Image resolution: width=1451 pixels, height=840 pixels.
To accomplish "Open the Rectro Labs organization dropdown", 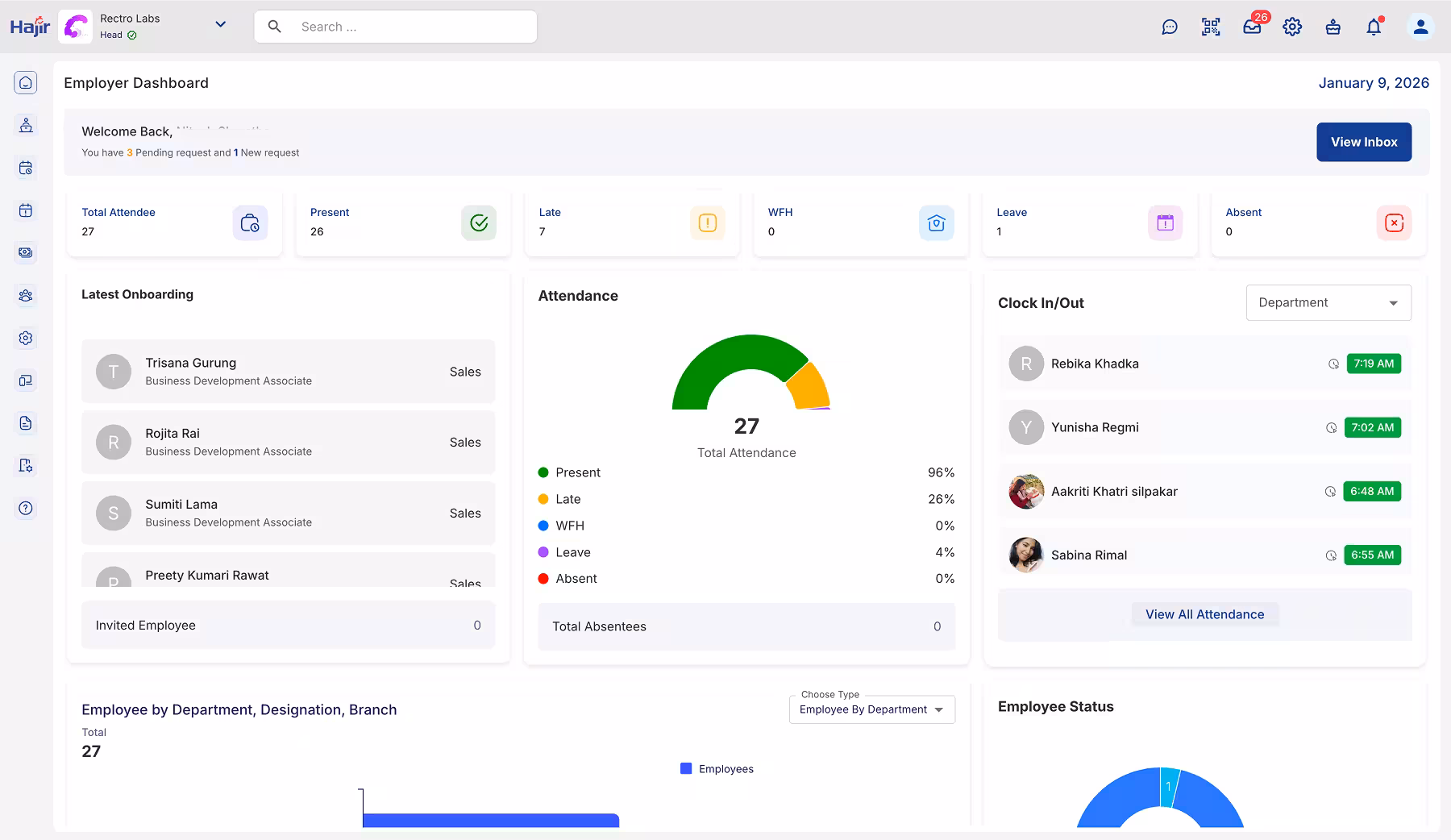I will pos(220,24).
